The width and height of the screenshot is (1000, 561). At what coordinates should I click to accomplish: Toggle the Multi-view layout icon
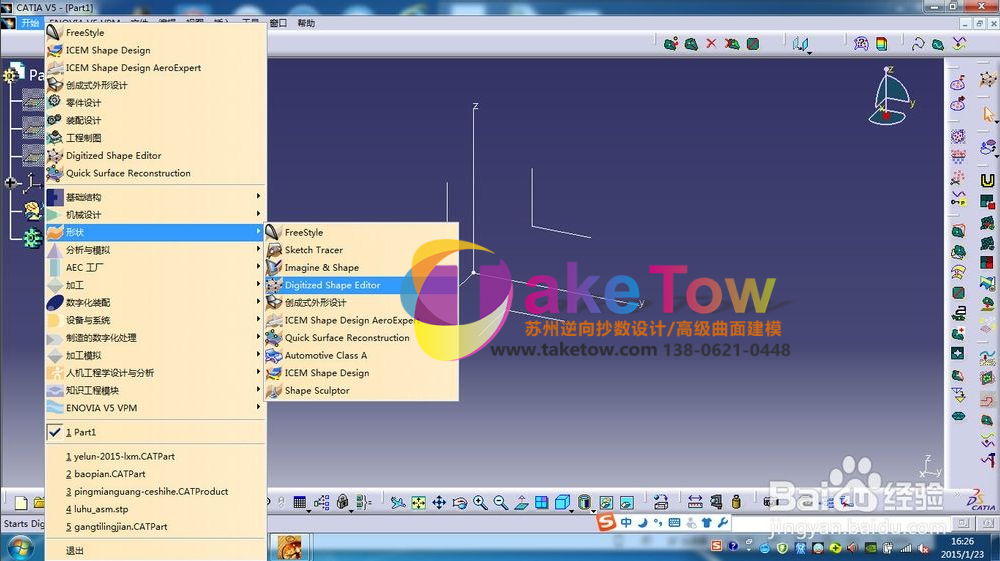click(541, 503)
